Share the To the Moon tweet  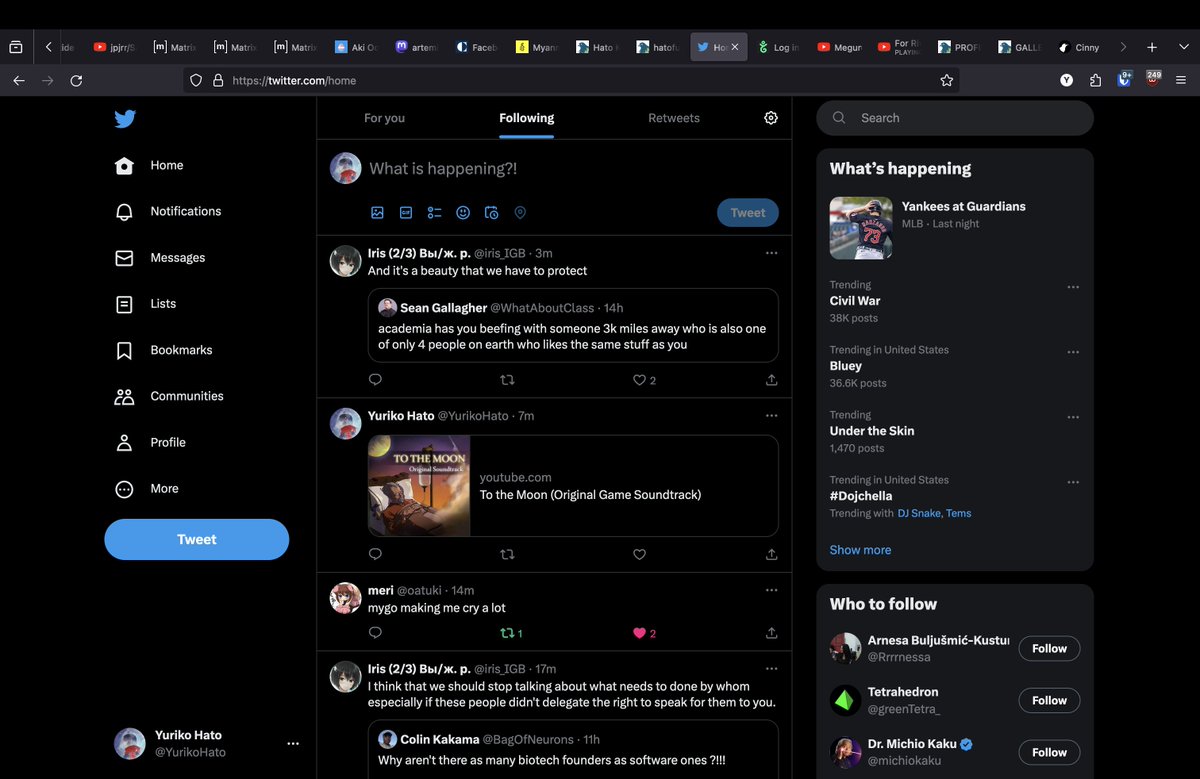(772, 554)
